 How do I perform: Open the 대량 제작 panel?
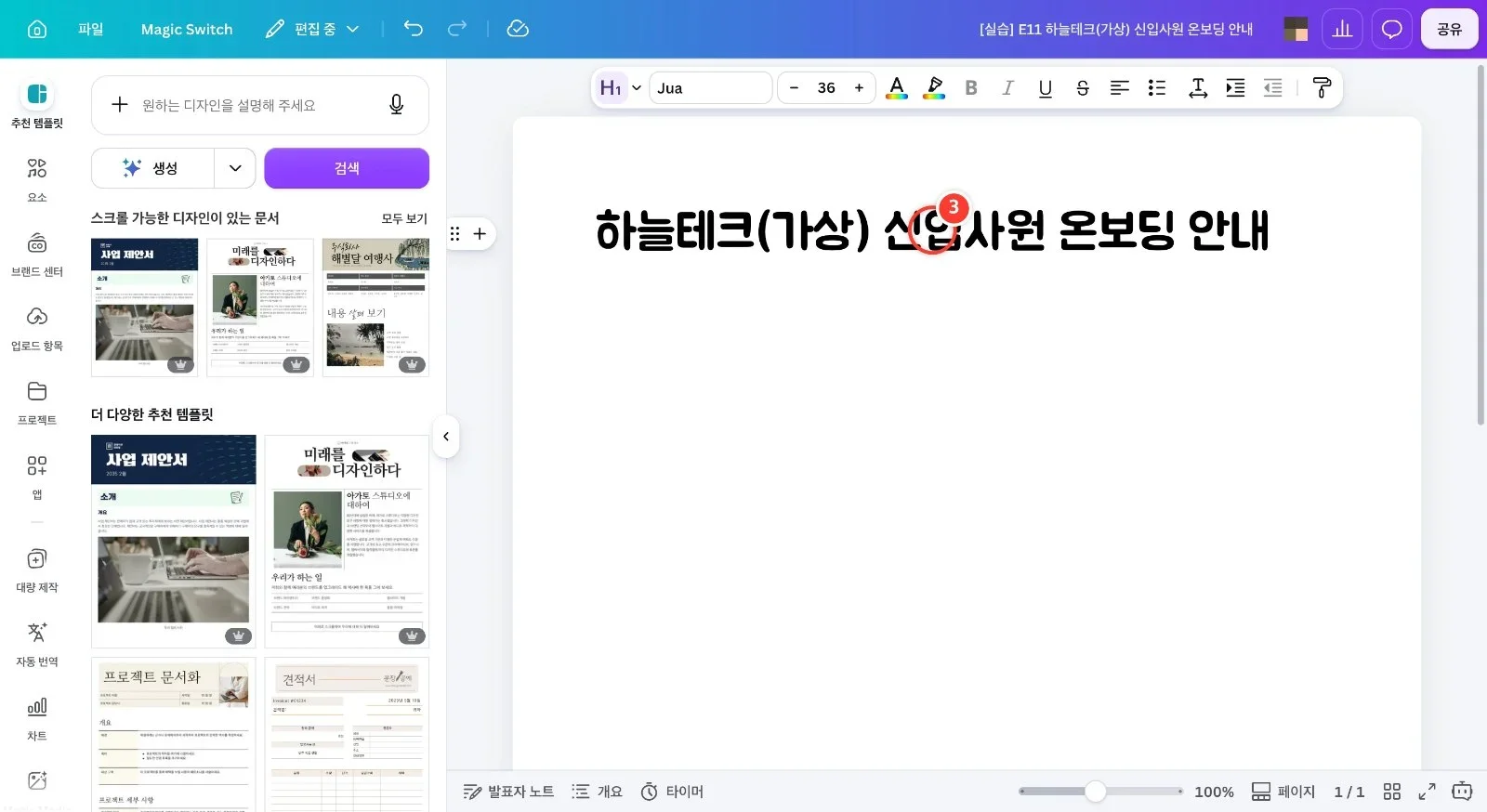37,570
